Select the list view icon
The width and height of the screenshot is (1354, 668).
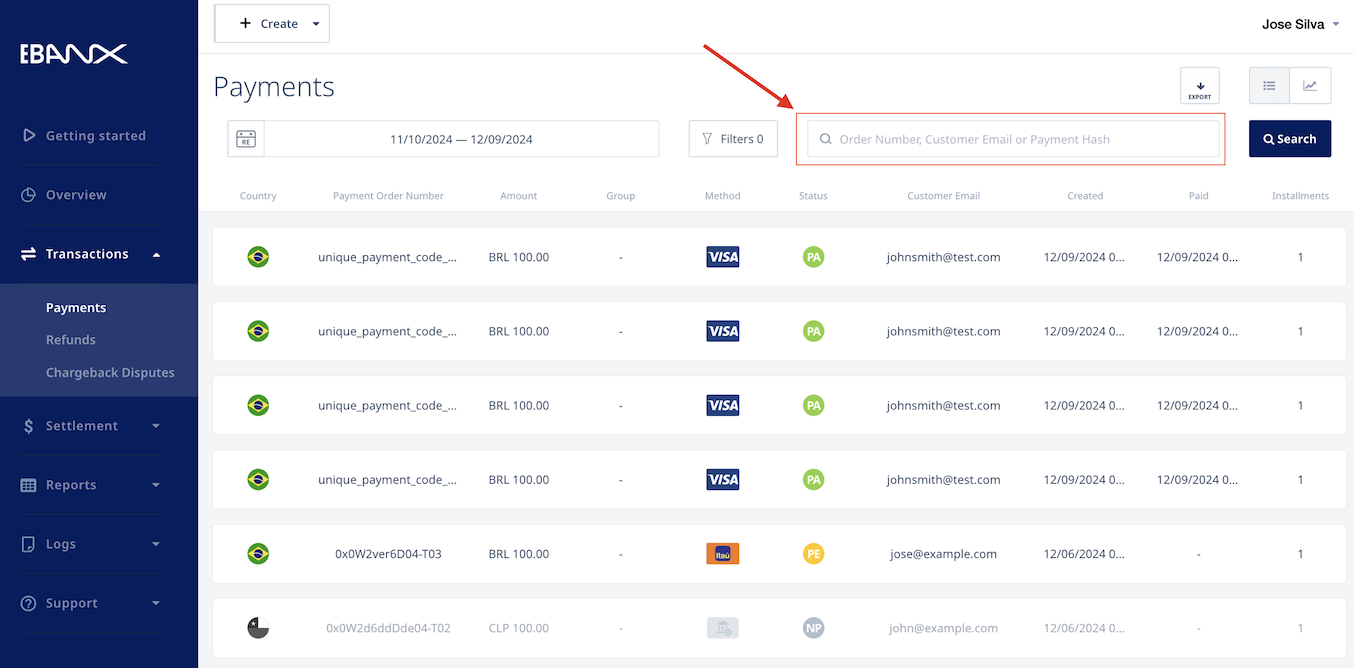[x=1269, y=85]
